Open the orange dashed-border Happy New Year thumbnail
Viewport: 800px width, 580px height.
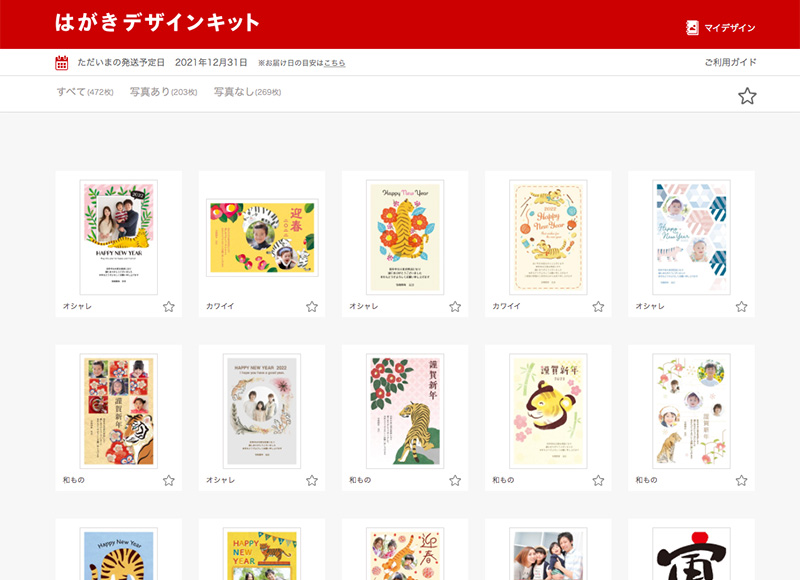coord(548,237)
